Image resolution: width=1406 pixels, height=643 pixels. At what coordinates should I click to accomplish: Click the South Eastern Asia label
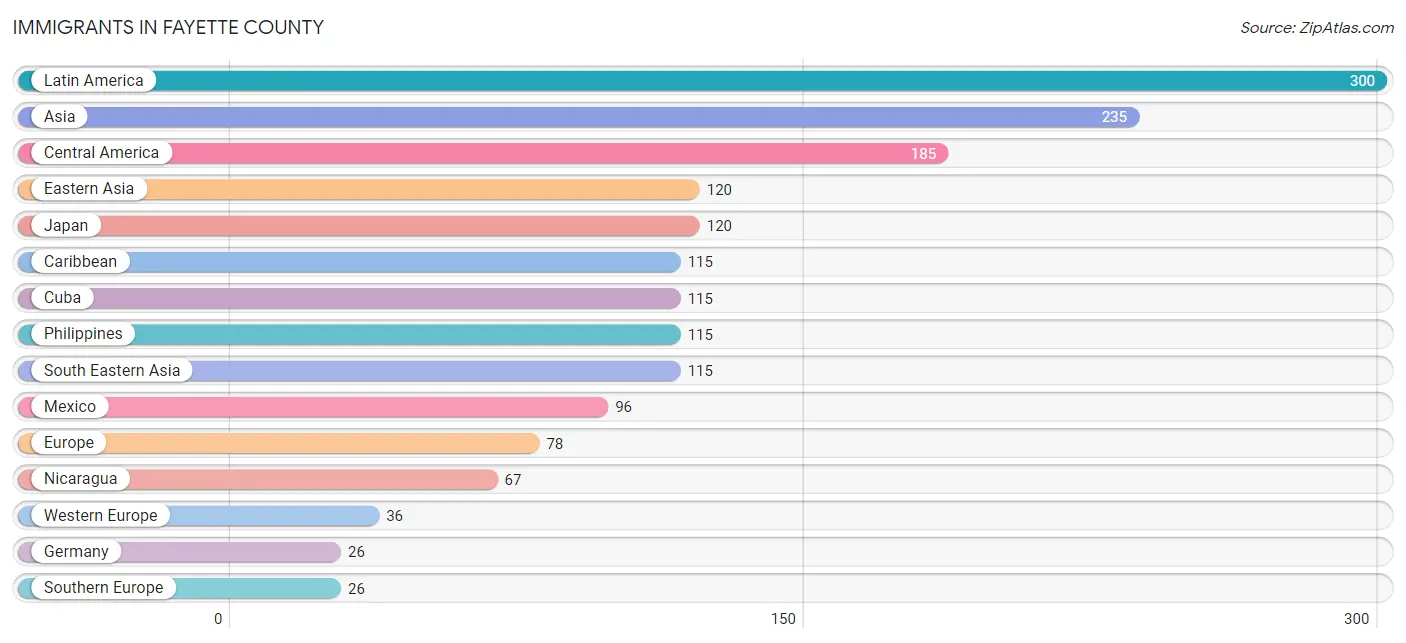pos(112,371)
